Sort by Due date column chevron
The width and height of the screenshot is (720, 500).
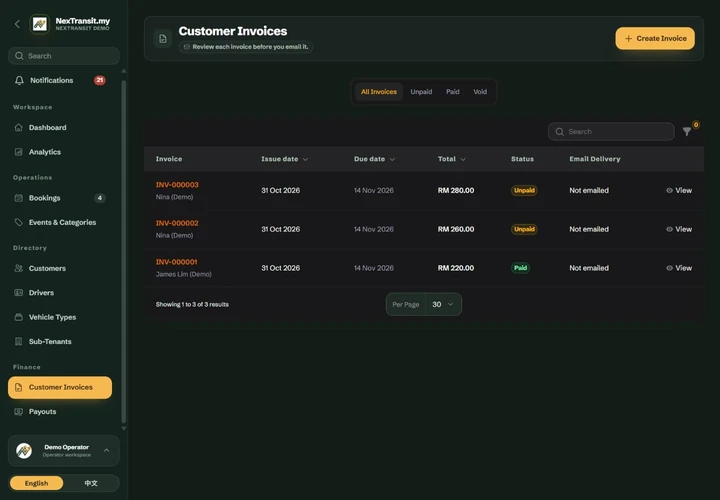click(392, 159)
